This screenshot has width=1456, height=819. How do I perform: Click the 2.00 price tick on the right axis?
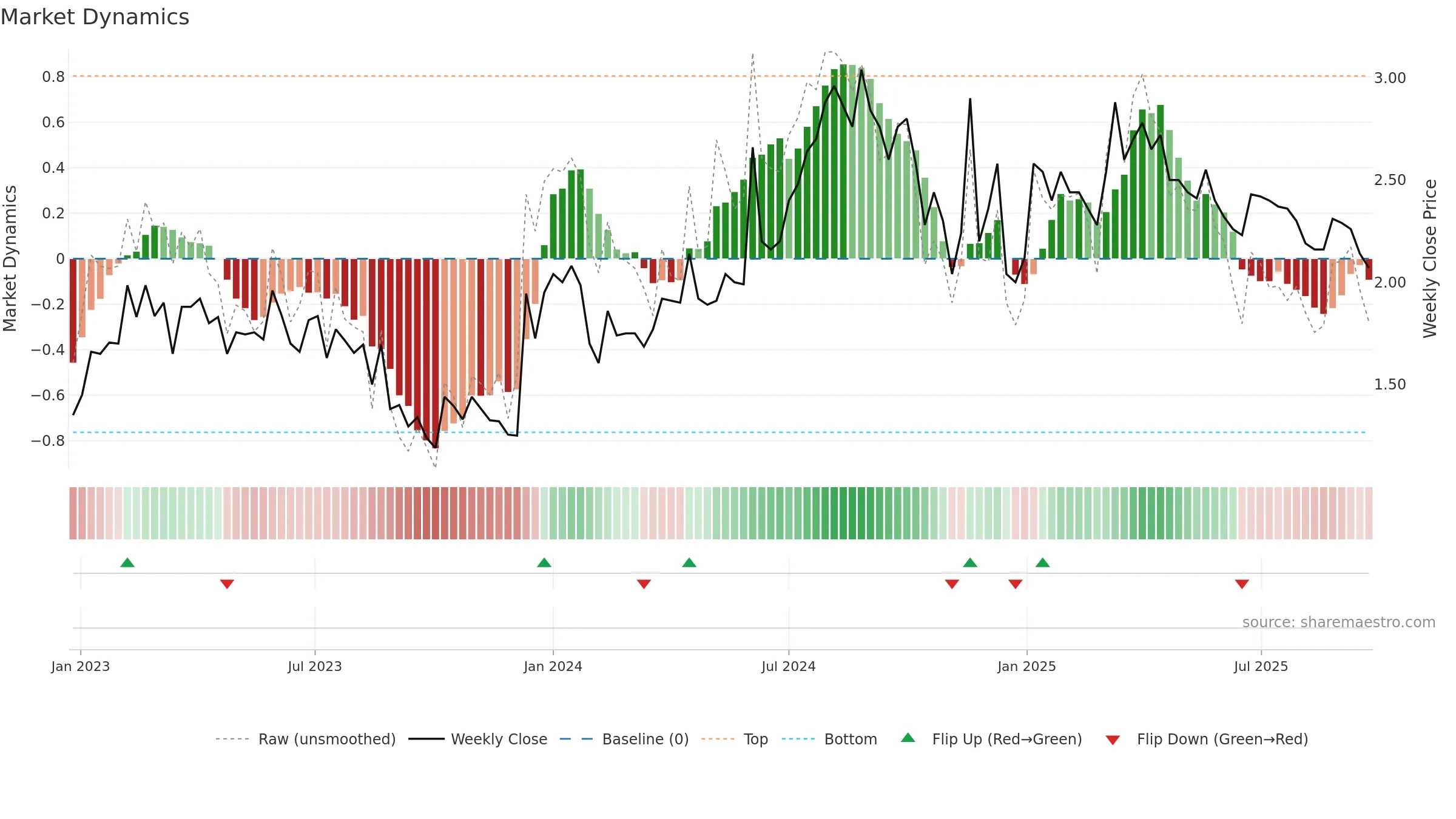coord(1390,283)
